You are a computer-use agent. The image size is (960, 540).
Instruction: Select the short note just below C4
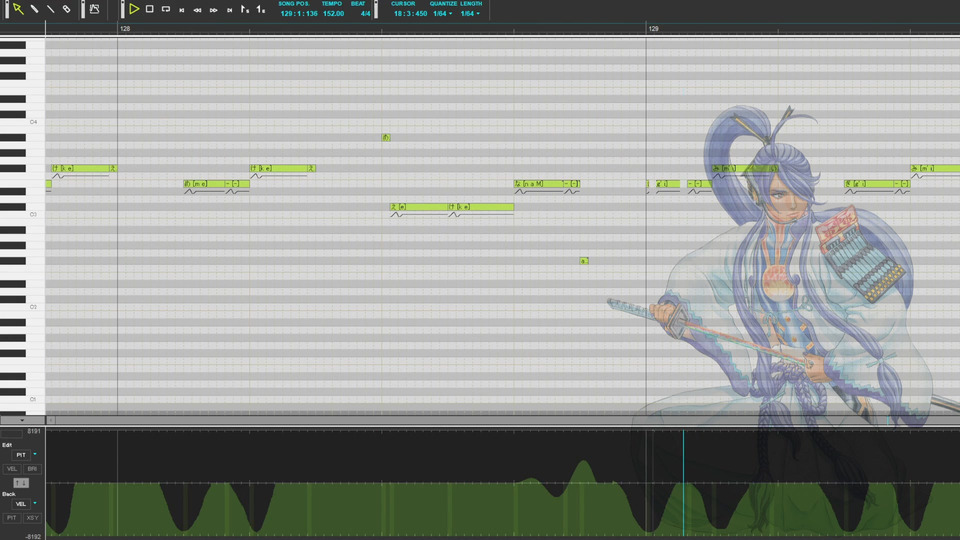pyautogui.click(x=386, y=138)
